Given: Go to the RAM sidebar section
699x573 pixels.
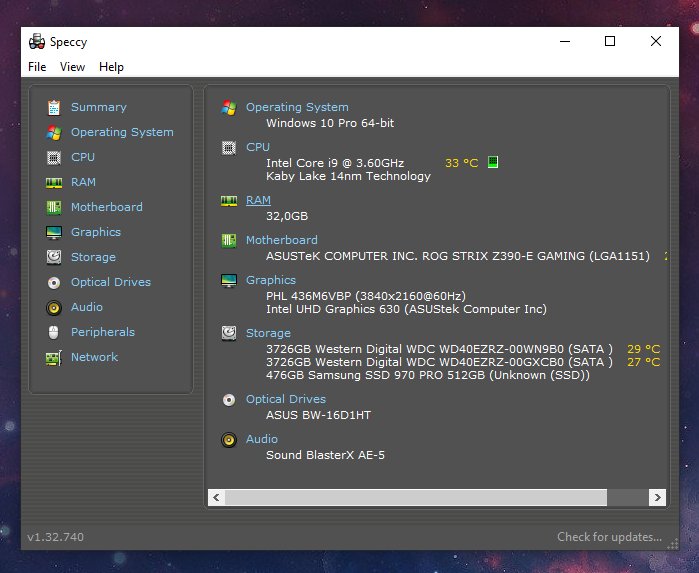Looking at the screenshot, I should [83, 182].
